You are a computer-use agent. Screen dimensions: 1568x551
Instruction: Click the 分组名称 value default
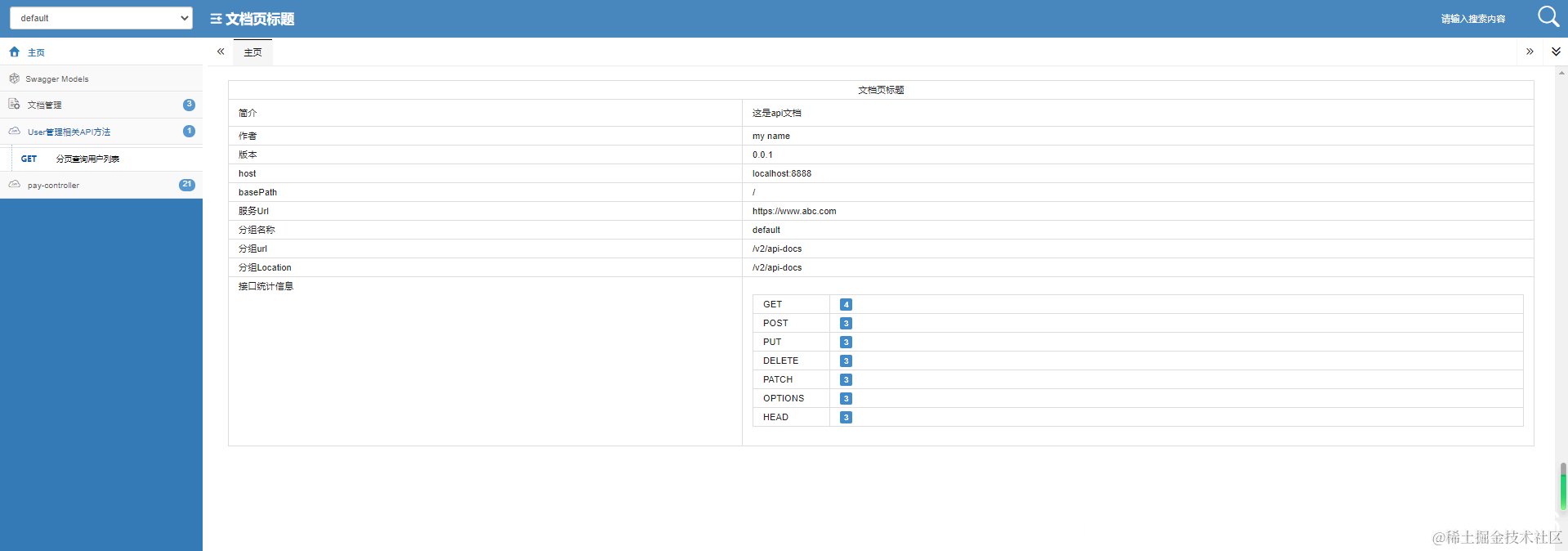pos(766,230)
